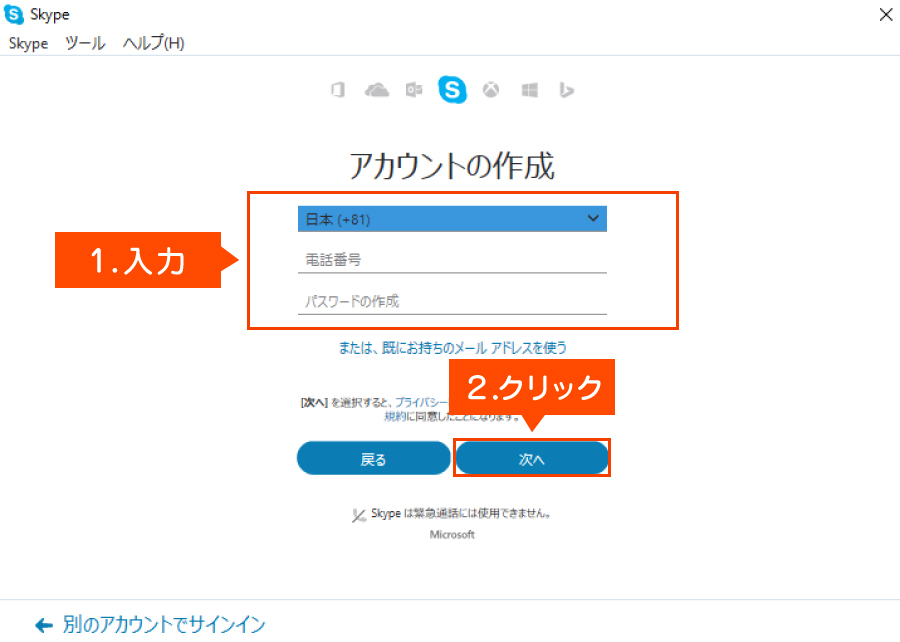Viewport: 900px width, 642px height.
Task: Open the Skype menu
Action: pyautogui.click(x=28, y=43)
